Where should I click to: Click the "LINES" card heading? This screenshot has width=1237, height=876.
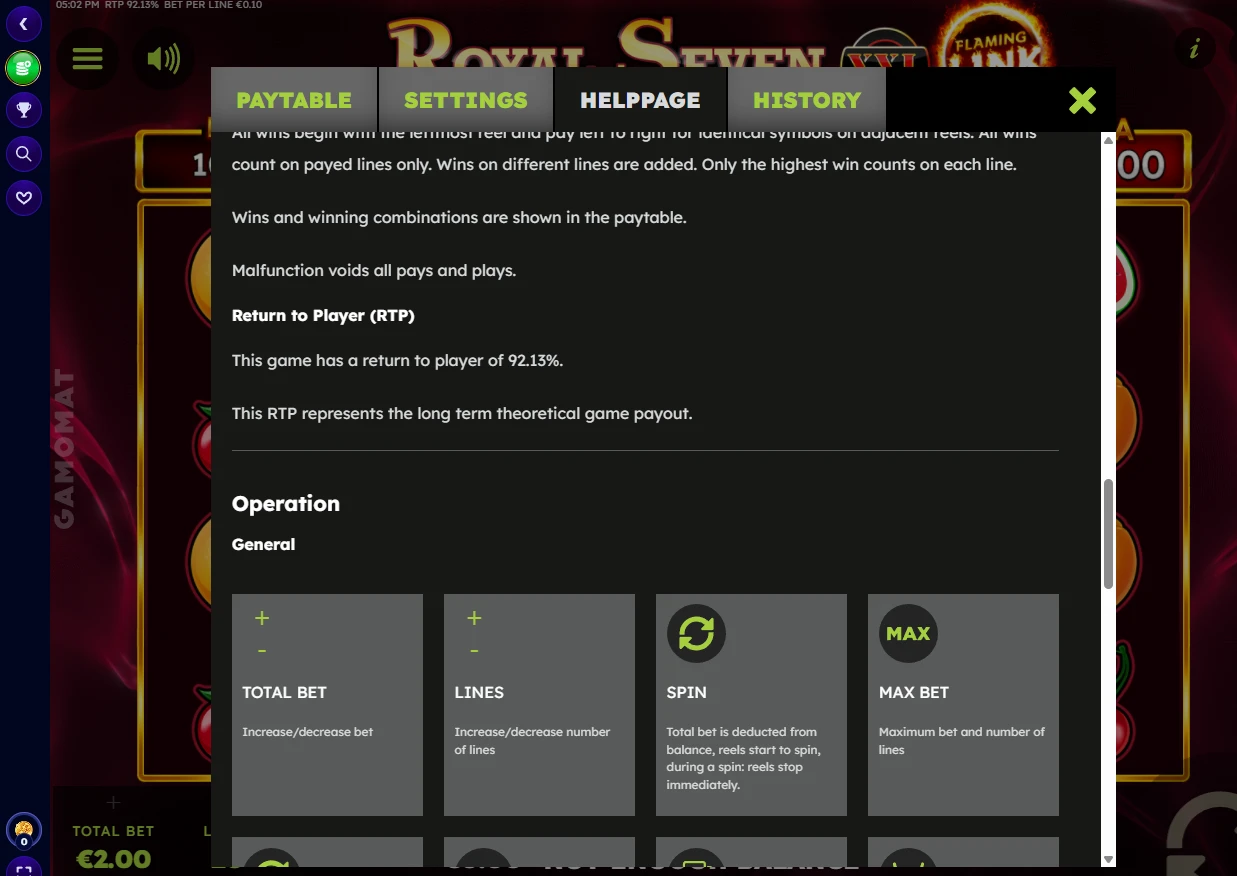(479, 692)
